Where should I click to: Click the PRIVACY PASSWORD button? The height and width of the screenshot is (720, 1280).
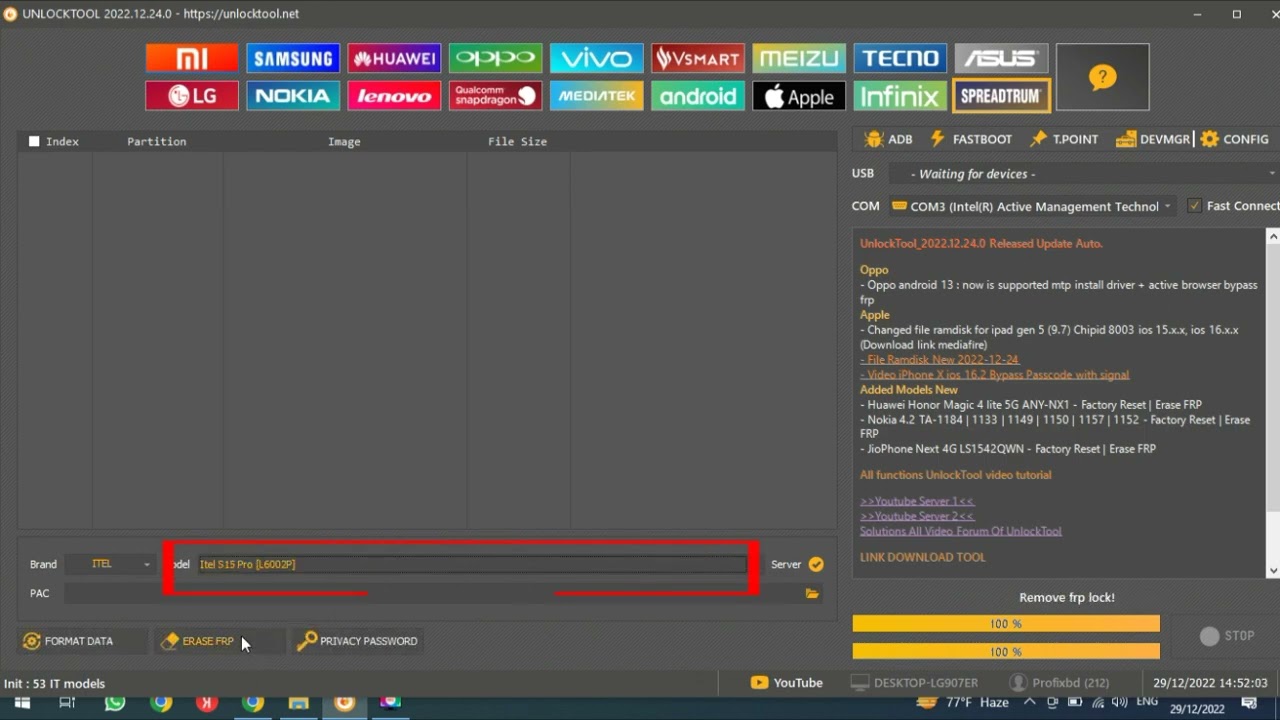point(358,641)
